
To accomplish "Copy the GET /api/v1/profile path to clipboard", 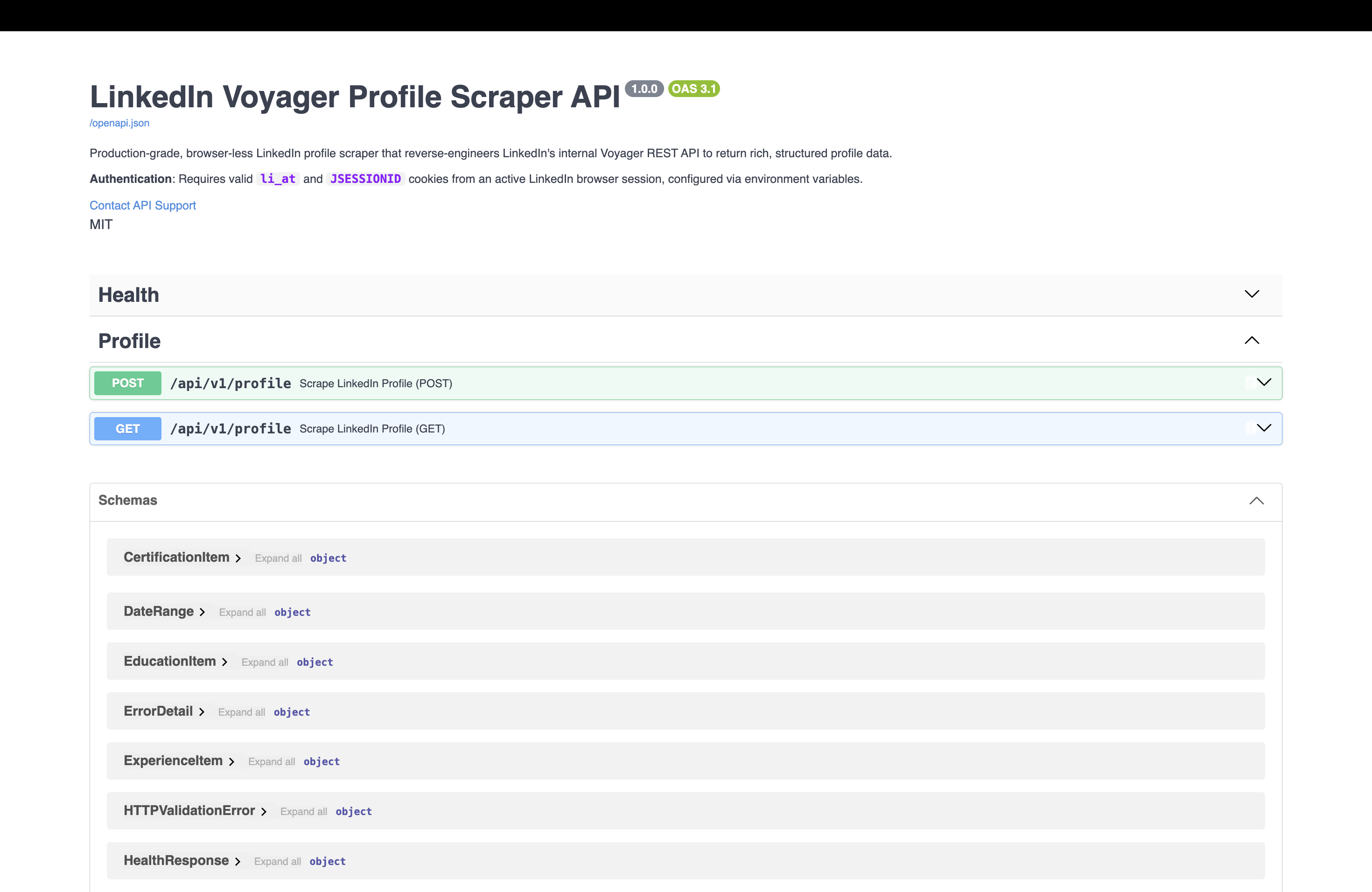I will pos(1250,428).
